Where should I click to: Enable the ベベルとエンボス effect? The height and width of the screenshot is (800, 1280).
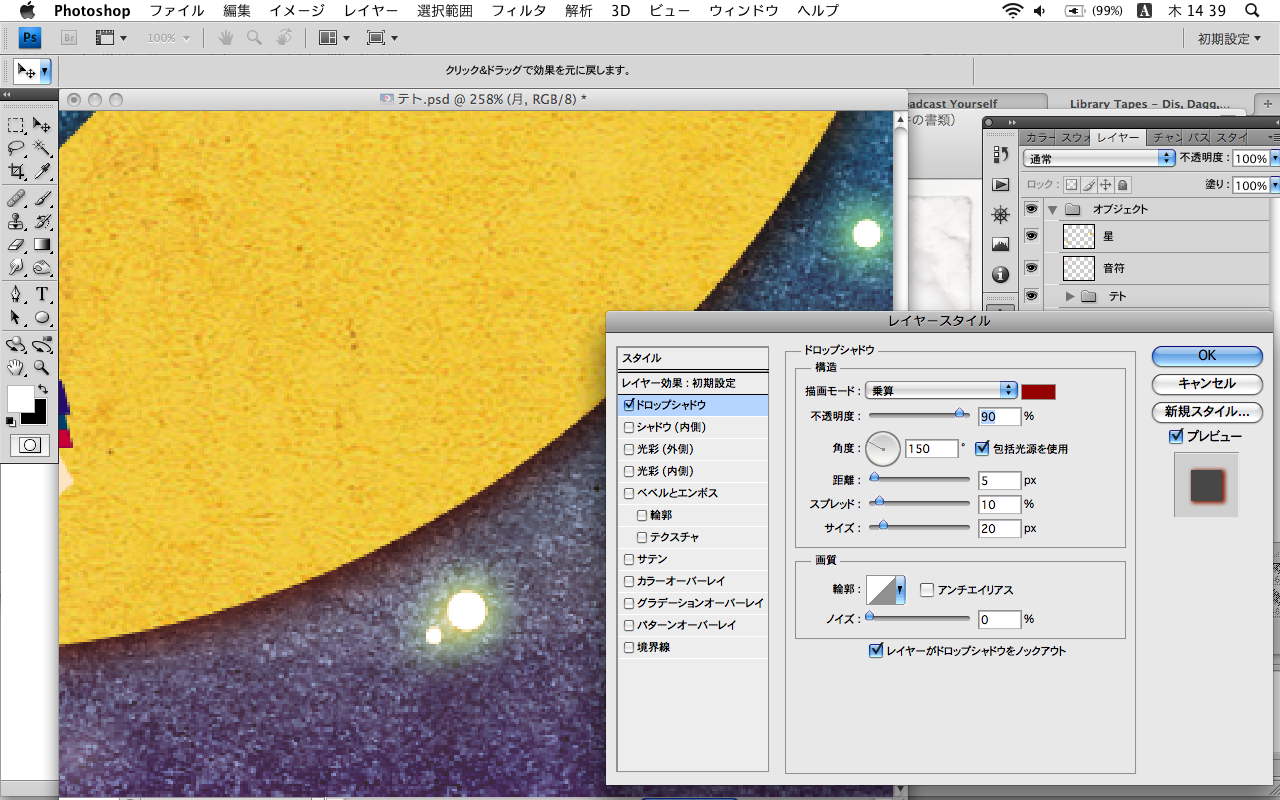(628, 493)
